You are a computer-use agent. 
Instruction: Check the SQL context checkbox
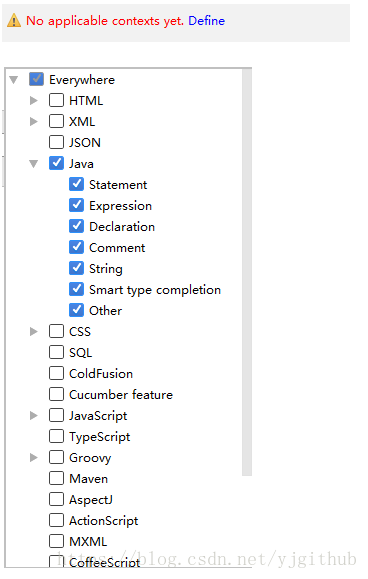tap(56, 352)
